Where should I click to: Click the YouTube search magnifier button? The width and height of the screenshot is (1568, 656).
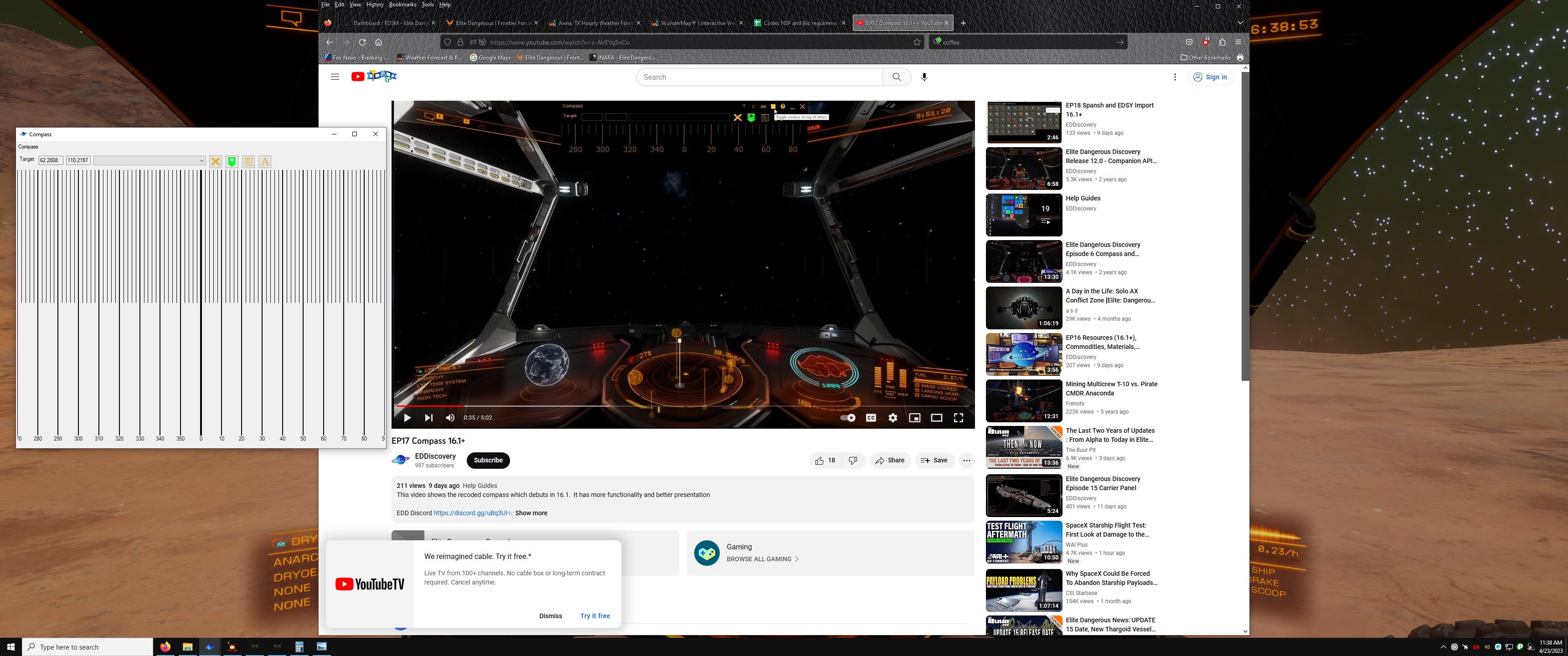(x=897, y=77)
